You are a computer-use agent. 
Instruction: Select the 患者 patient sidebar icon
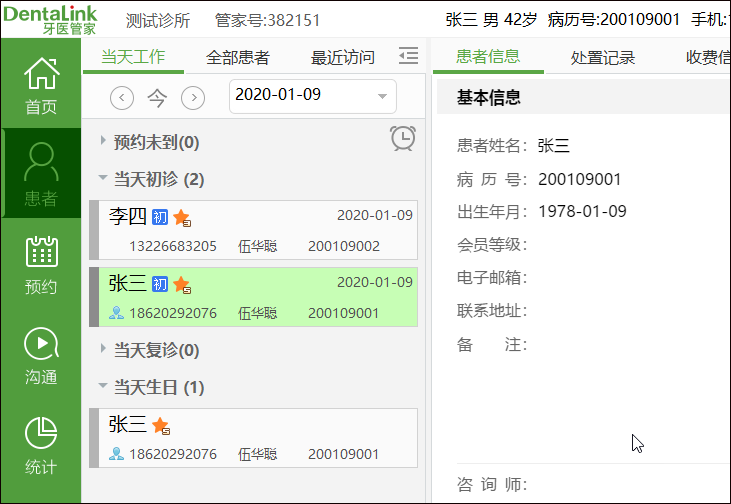(x=41, y=174)
